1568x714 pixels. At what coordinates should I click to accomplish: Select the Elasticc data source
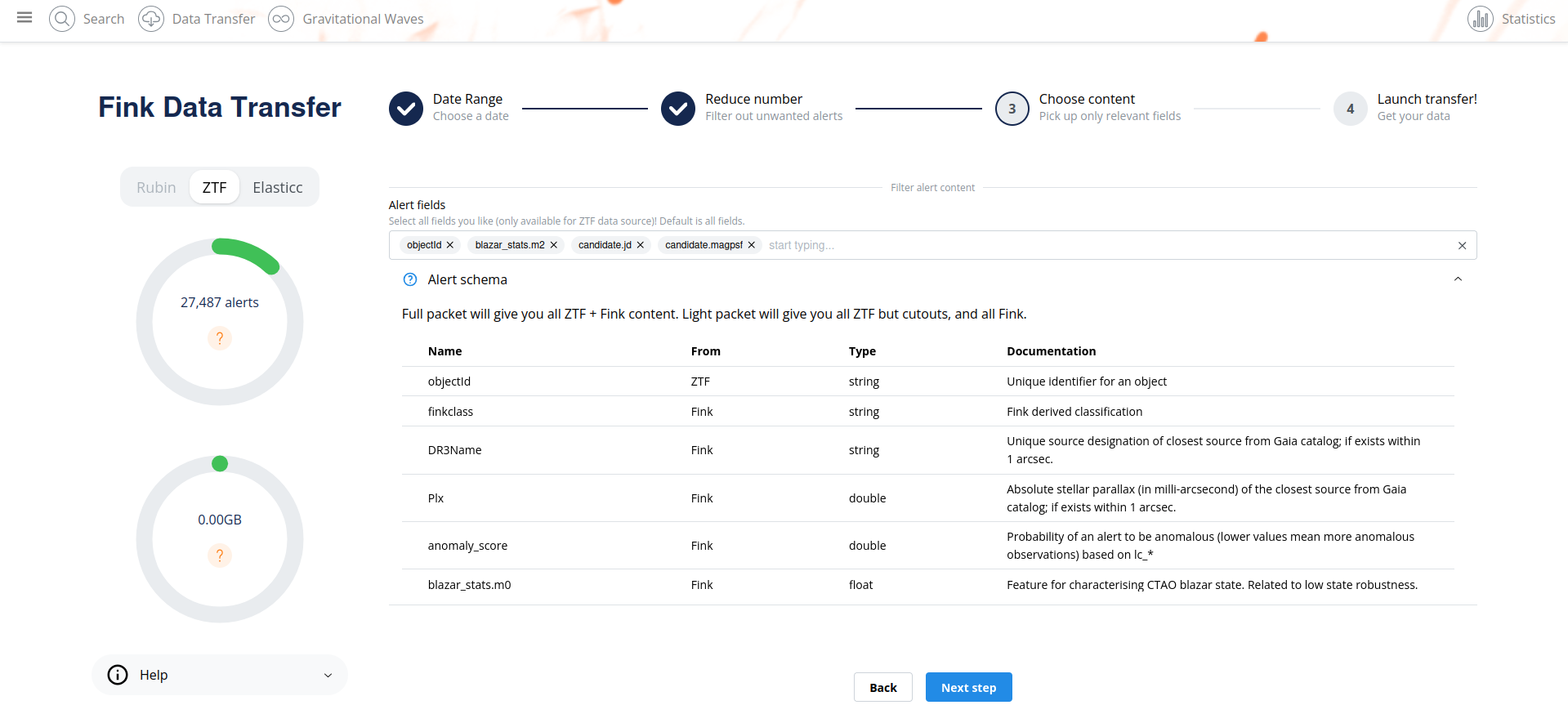pos(278,187)
